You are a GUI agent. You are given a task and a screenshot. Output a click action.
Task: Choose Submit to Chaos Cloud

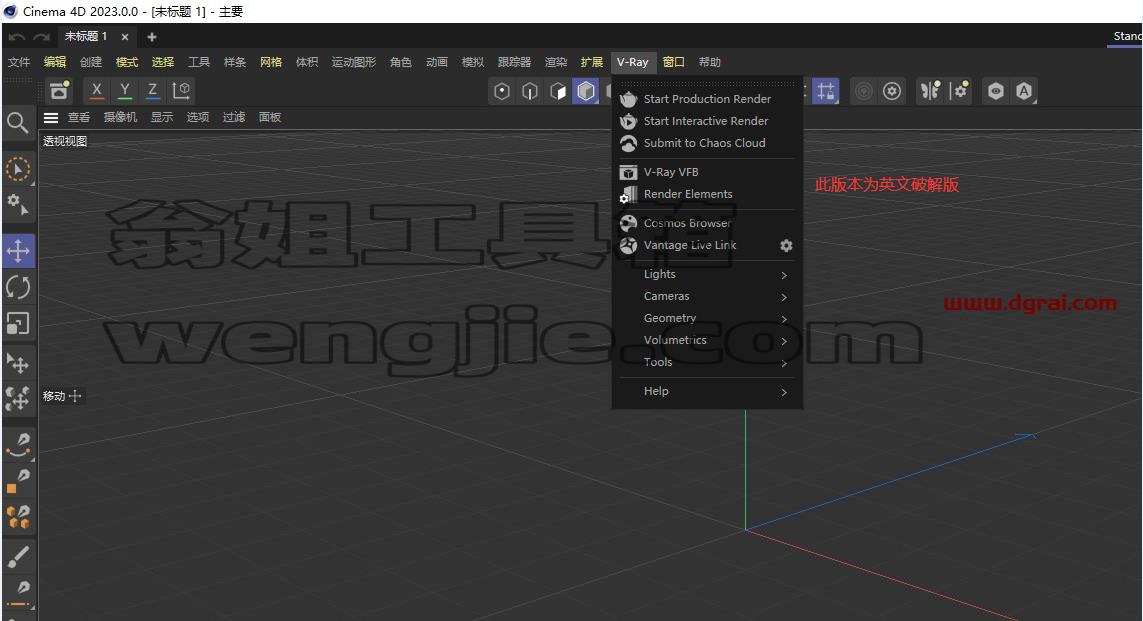click(707, 143)
